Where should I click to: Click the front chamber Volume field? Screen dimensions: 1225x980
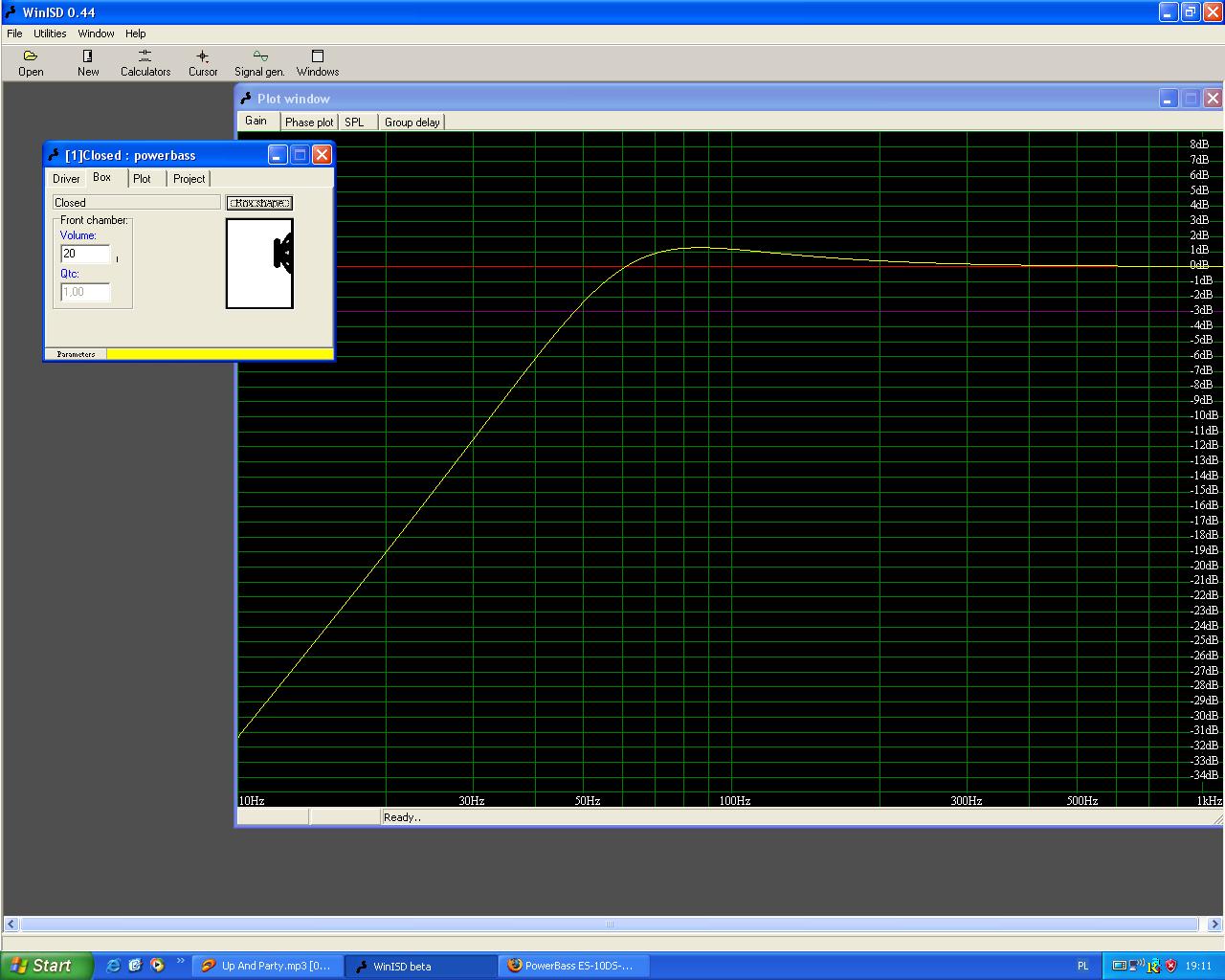pos(85,254)
